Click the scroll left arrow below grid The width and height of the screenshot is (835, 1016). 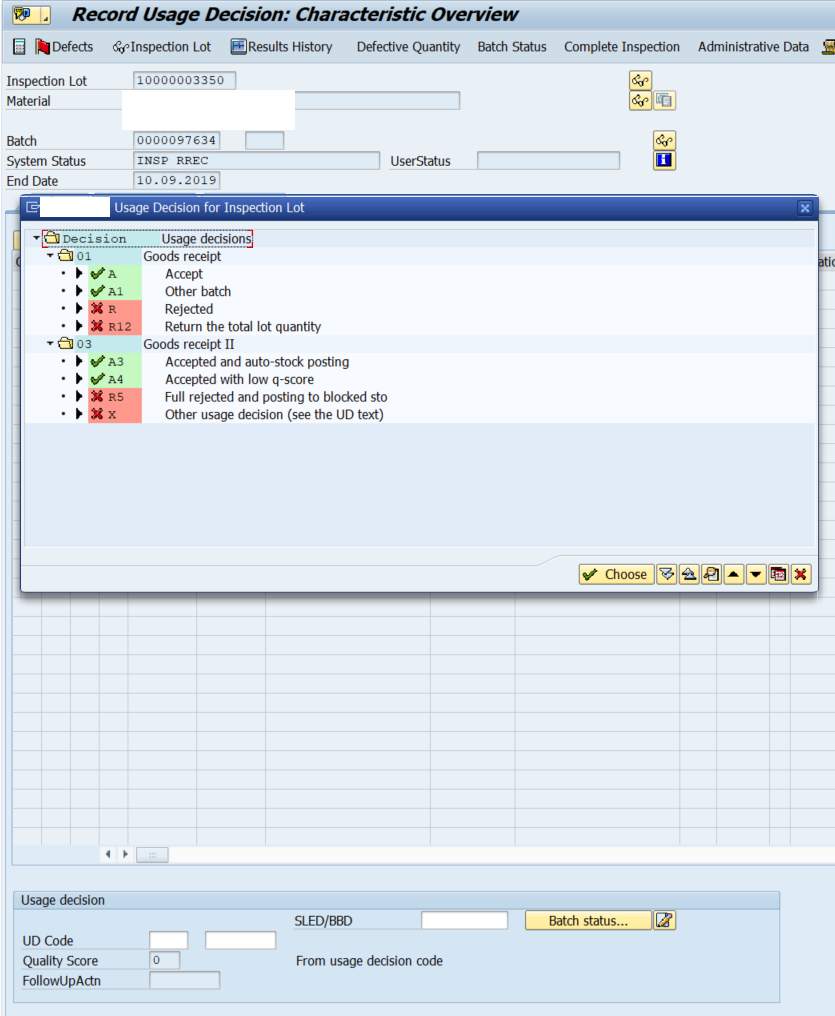point(108,854)
